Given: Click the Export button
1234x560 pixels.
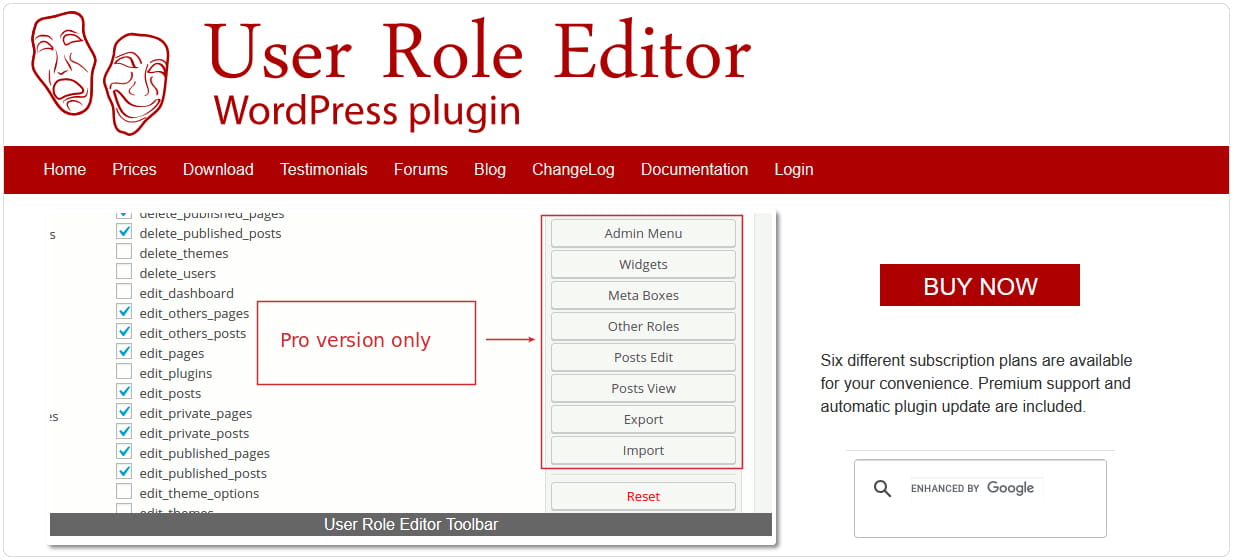Looking at the screenshot, I should [643, 419].
